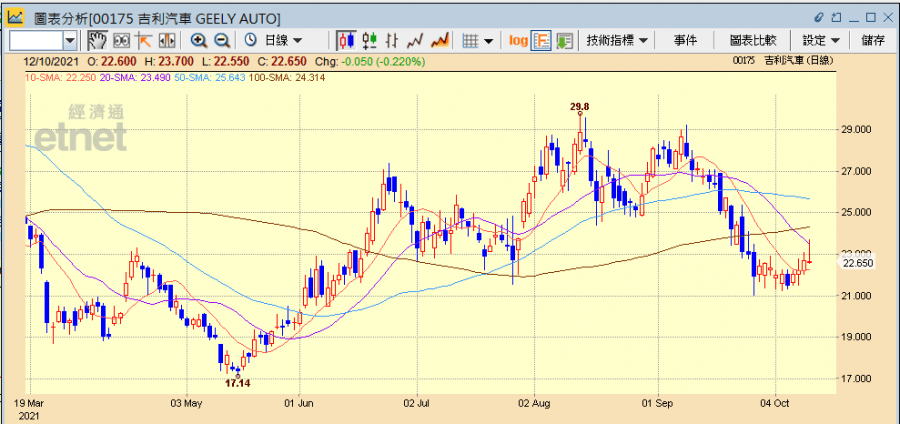900x424 pixels.
Task: Toggle the green down-arrow panel button
Action: [564, 40]
